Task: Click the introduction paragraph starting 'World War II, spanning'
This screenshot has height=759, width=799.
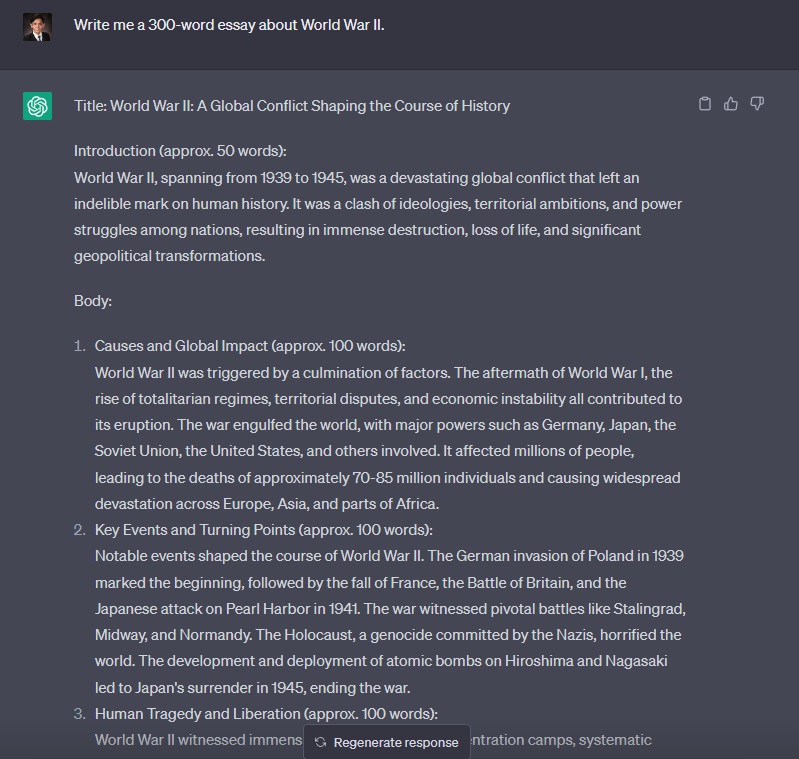Action: click(378, 217)
